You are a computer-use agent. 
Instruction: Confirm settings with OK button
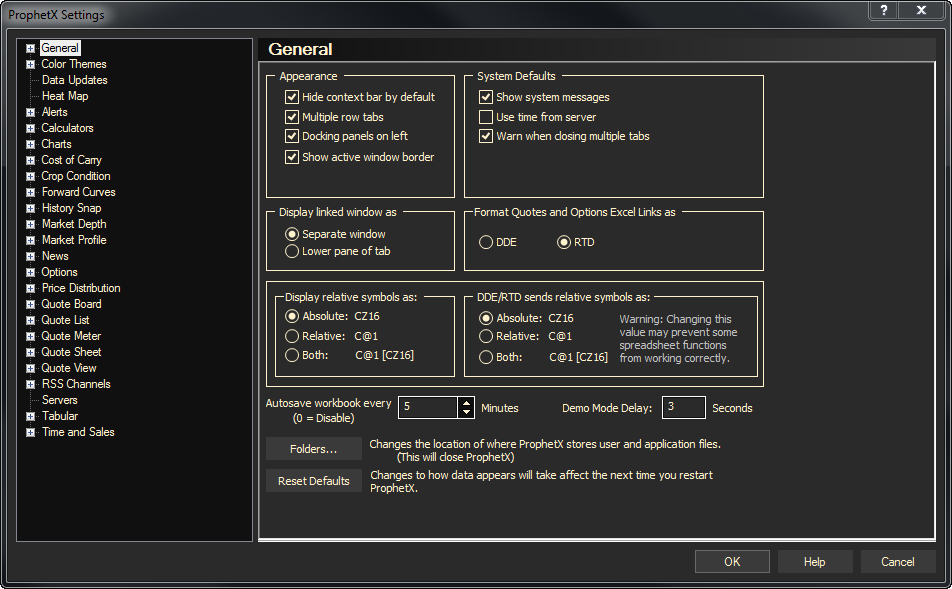coord(732,562)
